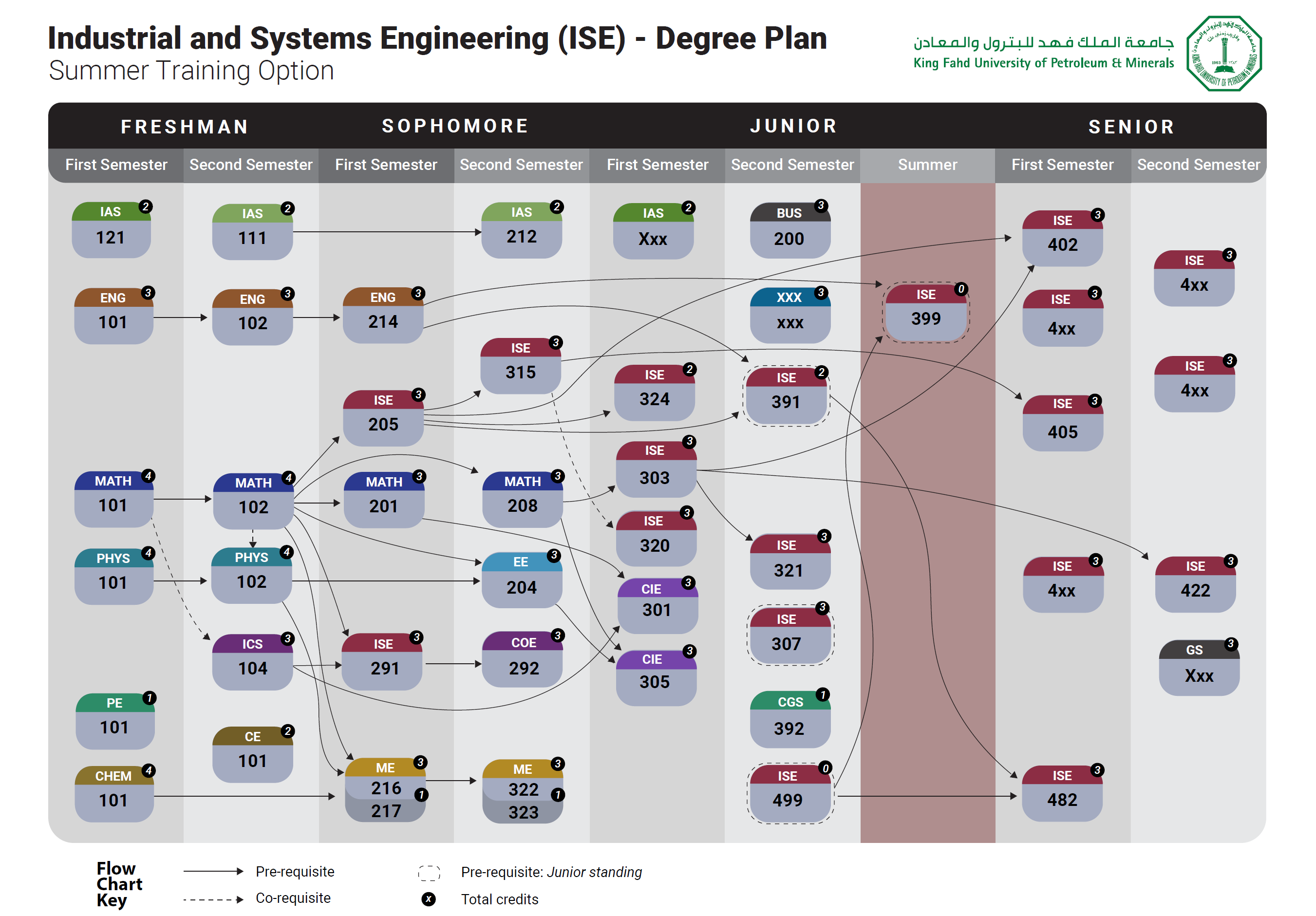Select the PE 101 course box
This screenshot has height=916, width=1316.
click(114, 721)
